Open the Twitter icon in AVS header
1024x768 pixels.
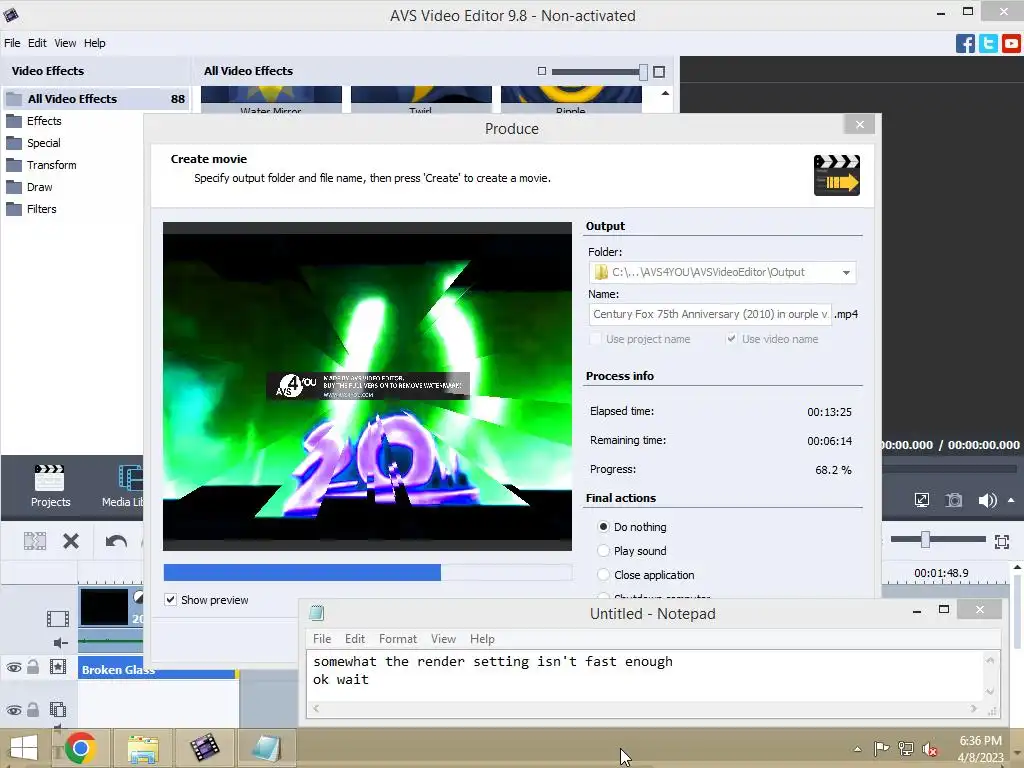989,44
